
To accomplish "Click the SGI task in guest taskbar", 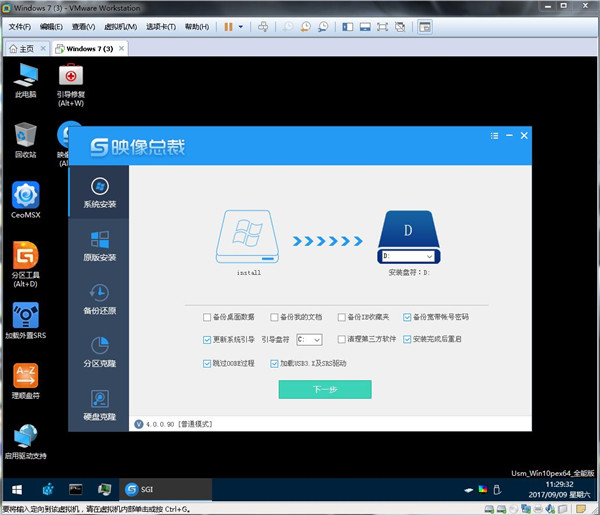I will coord(165,489).
